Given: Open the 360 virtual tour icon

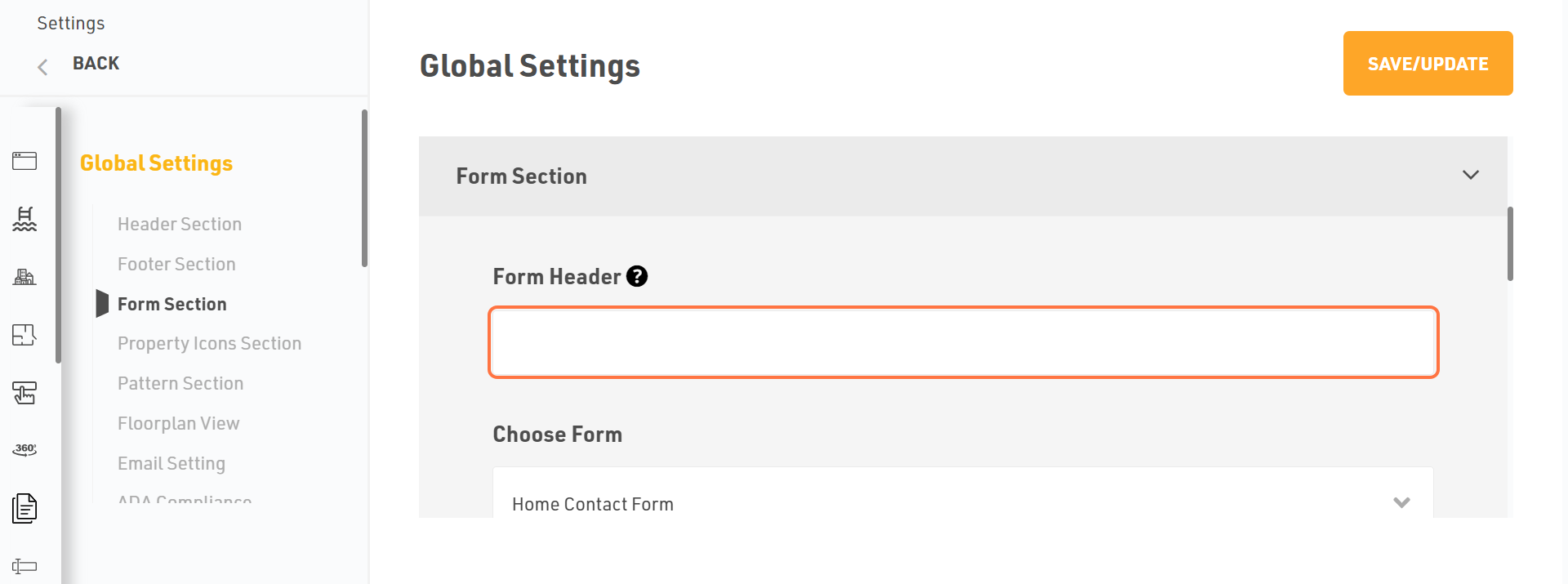Looking at the screenshot, I should click(24, 450).
